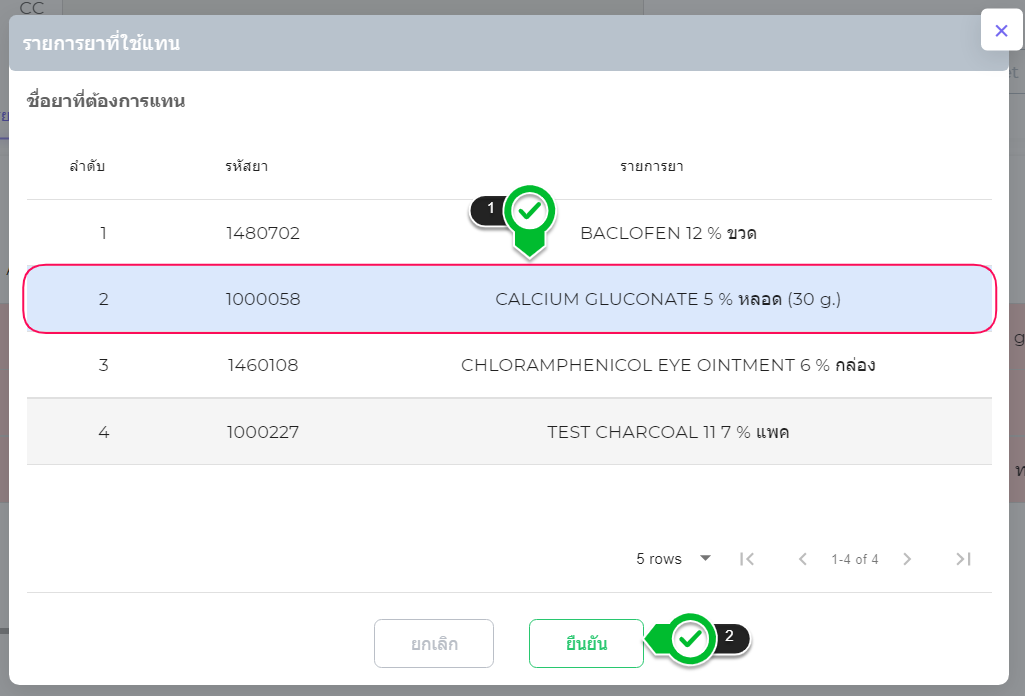Go to next page of results
1025x696 pixels.
tap(907, 559)
